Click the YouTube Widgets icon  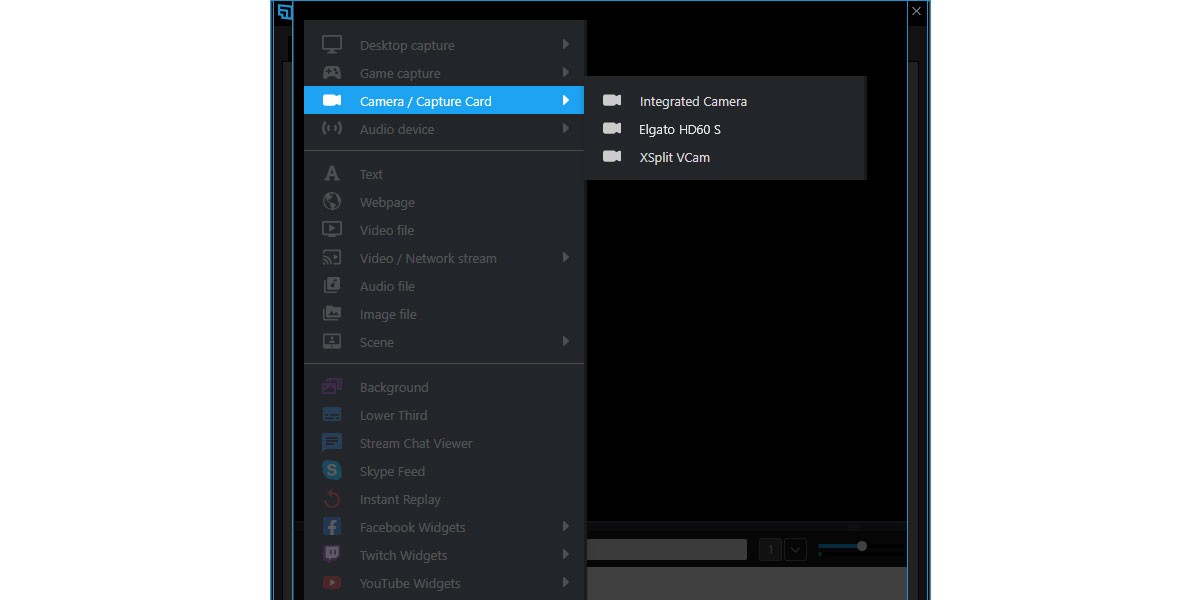331,582
